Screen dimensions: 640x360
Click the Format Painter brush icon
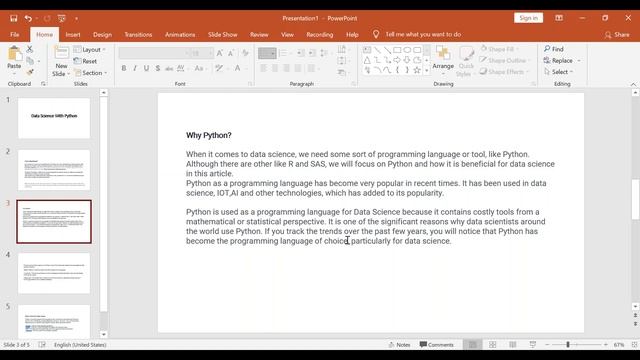pos(30,72)
